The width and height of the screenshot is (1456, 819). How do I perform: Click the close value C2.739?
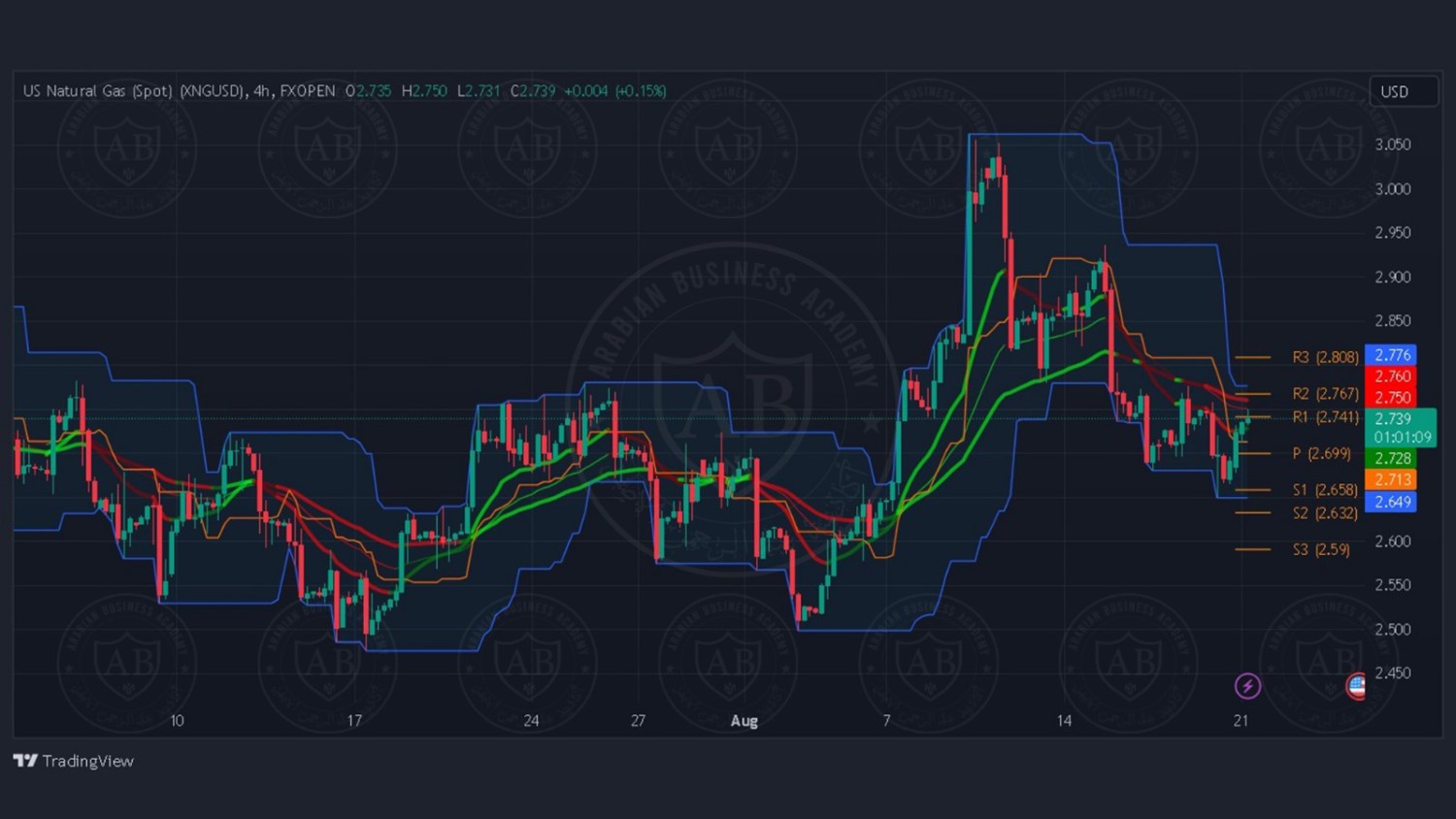click(x=534, y=91)
